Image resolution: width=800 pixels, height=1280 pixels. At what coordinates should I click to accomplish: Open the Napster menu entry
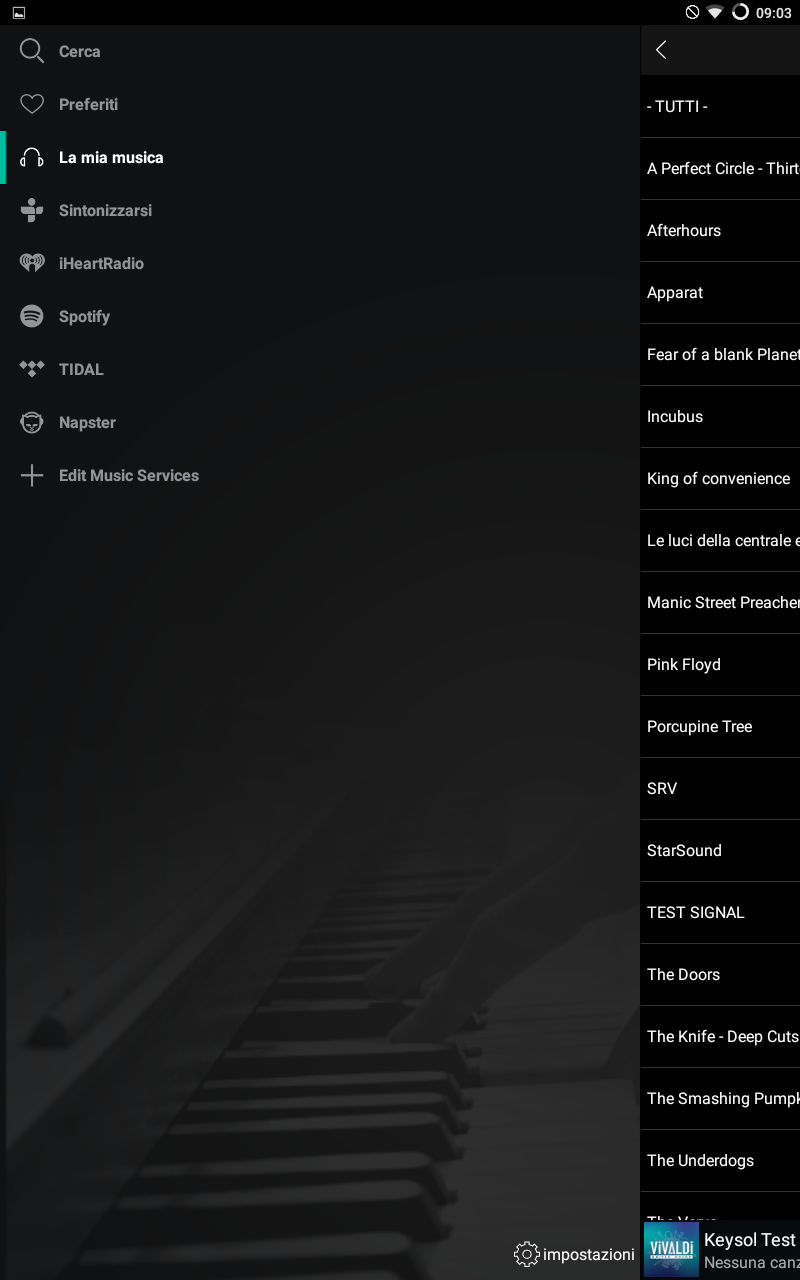point(320,422)
